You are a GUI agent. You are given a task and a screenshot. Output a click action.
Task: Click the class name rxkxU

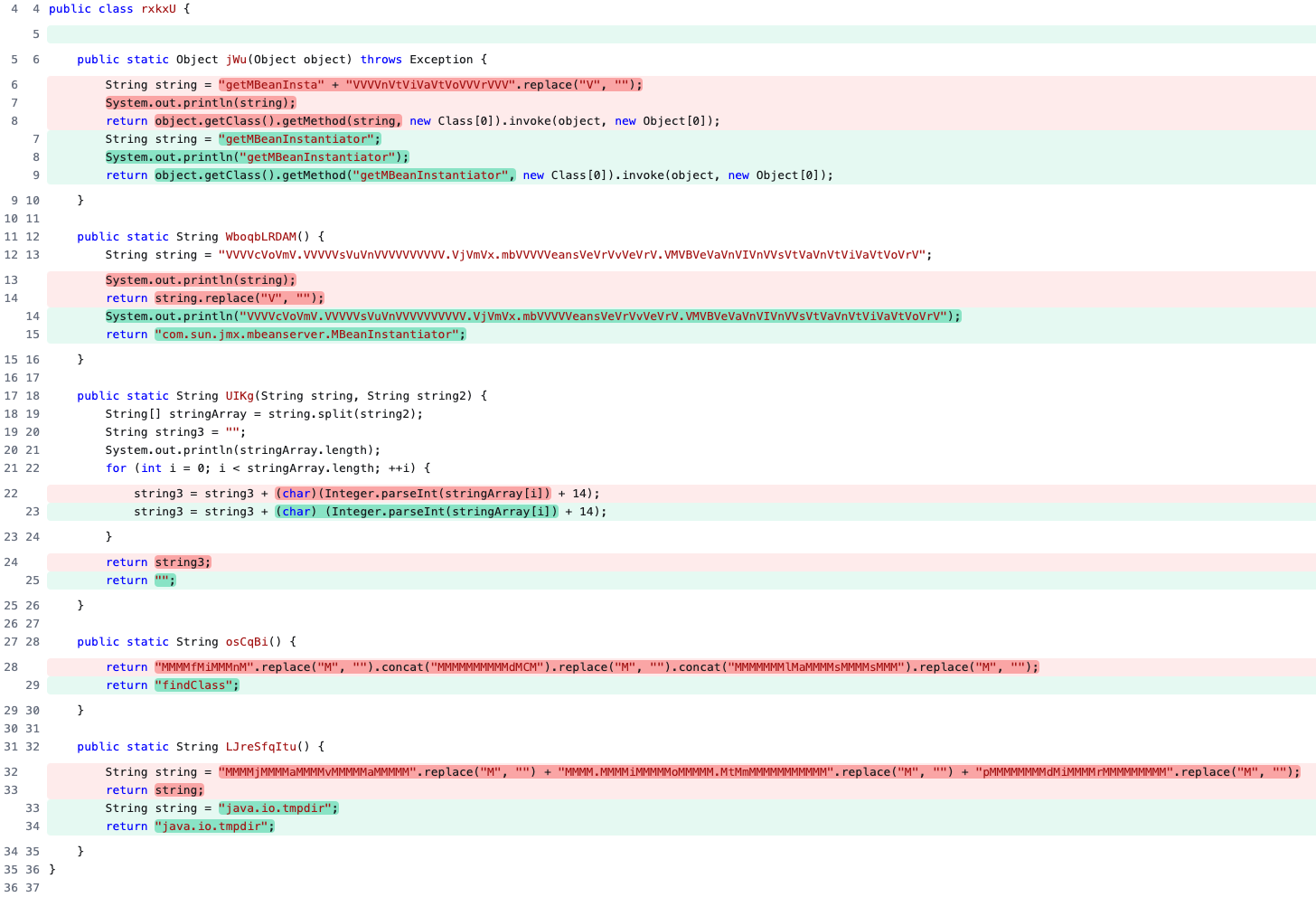(x=158, y=9)
